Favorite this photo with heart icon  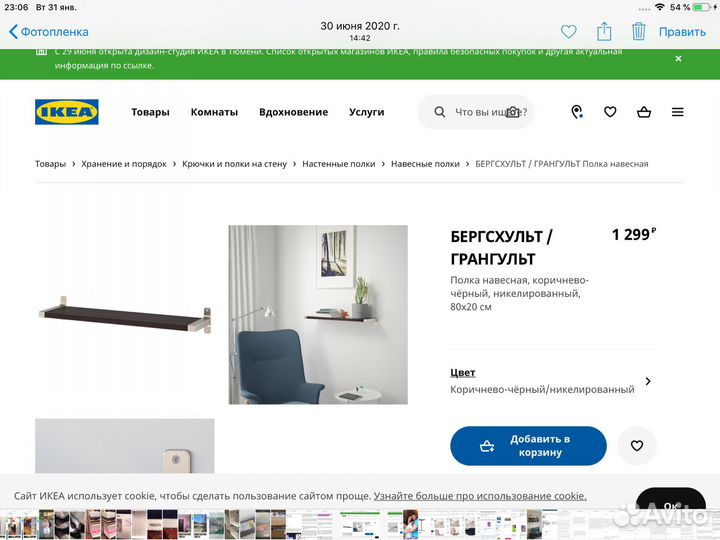568,32
